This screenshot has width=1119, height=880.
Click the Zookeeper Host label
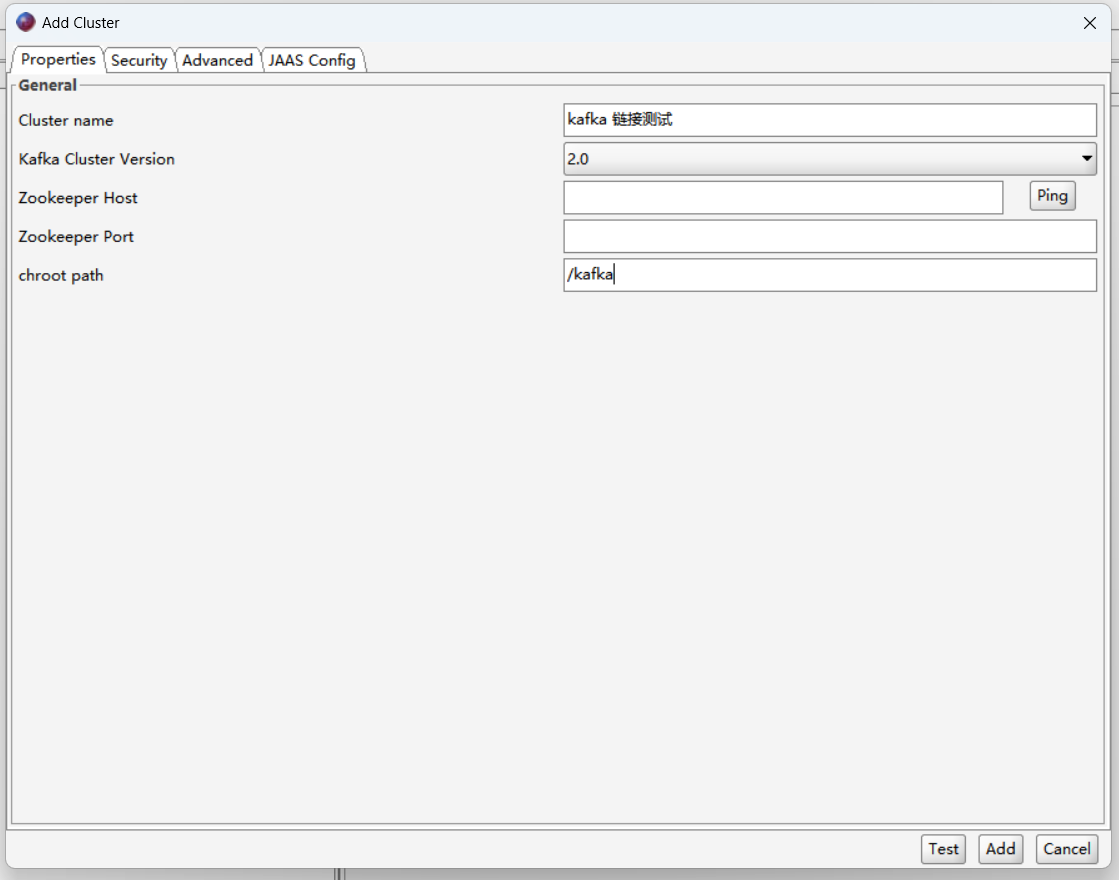click(x=78, y=198)
